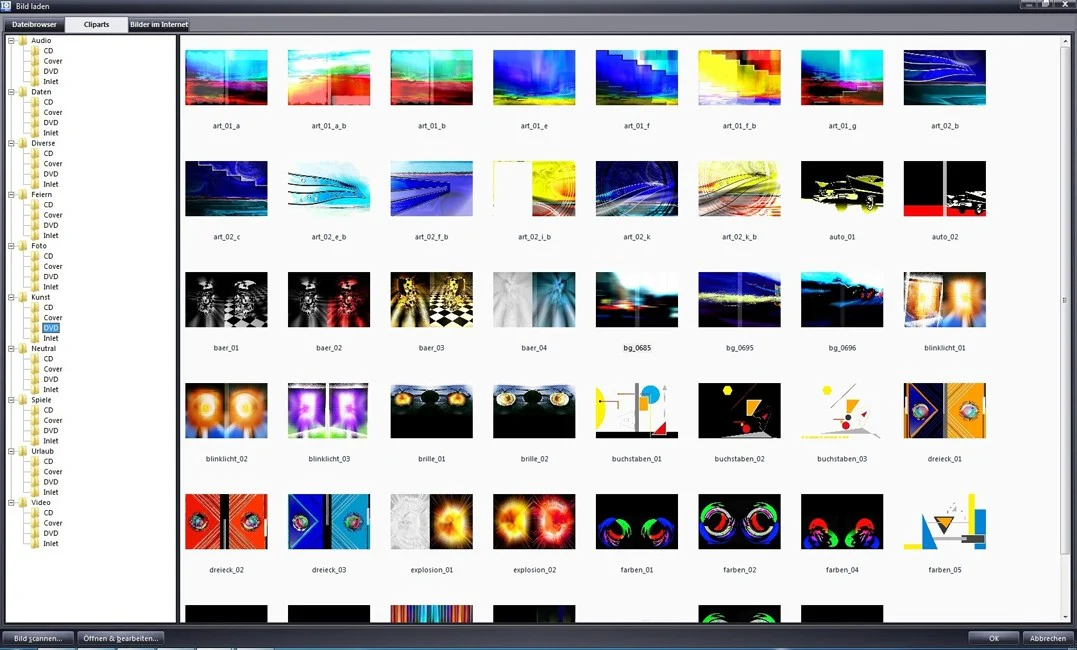Select the art_02_i_b clipart thumbnail
The image size is (1077, 650).
pos(534,189)
